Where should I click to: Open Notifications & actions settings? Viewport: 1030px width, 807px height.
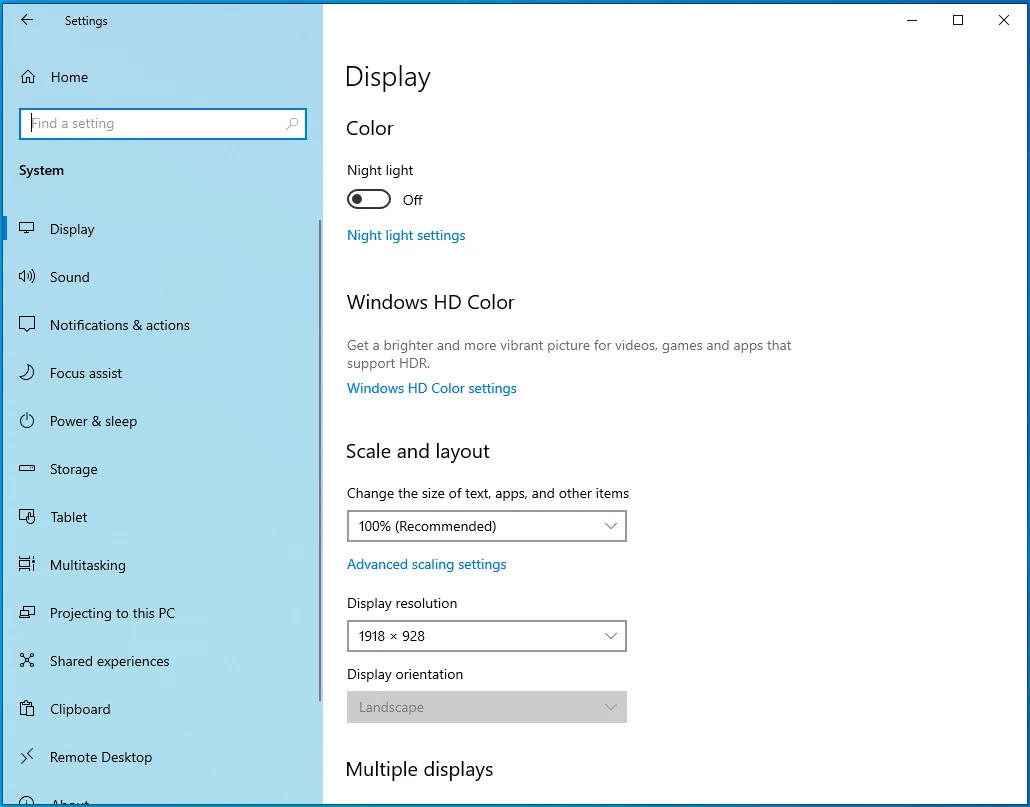pyautogui.click(x=162, y=324)
